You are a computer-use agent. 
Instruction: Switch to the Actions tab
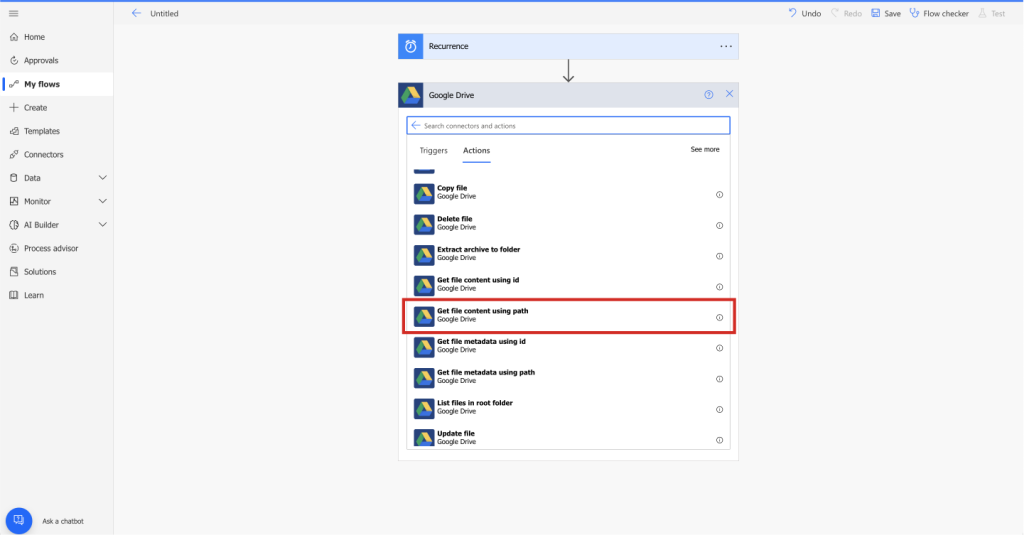(476, 150)
